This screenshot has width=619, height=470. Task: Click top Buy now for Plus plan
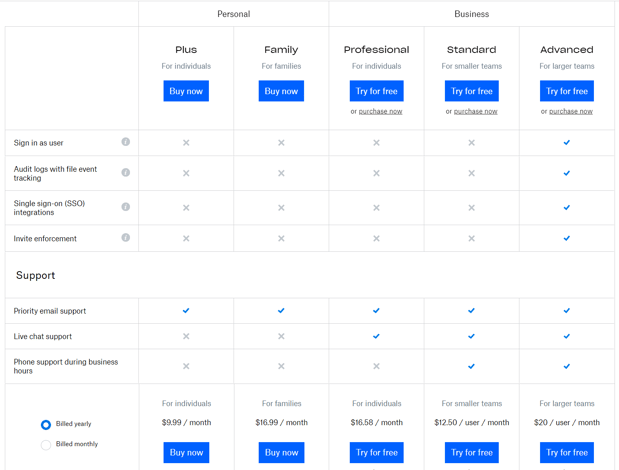point(186,91)
